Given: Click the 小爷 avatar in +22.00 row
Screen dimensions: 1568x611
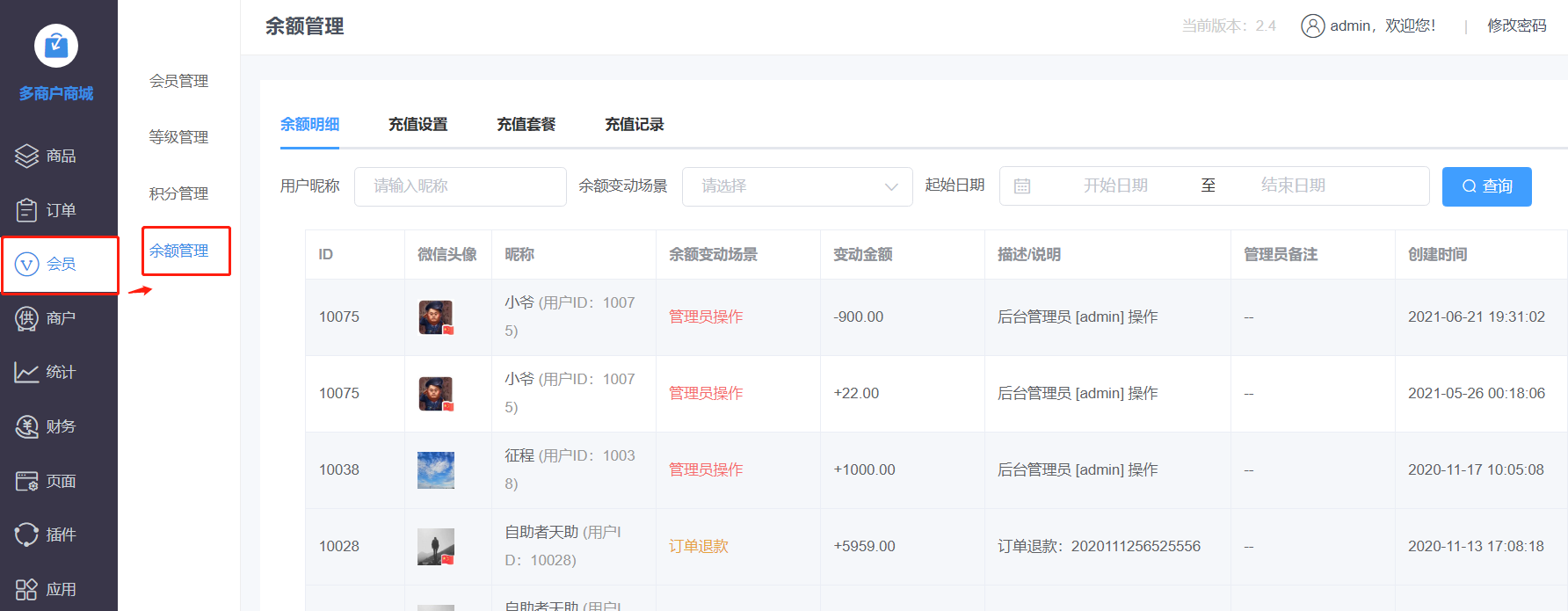Looking at the screenshot, I should tap(436, 394).
